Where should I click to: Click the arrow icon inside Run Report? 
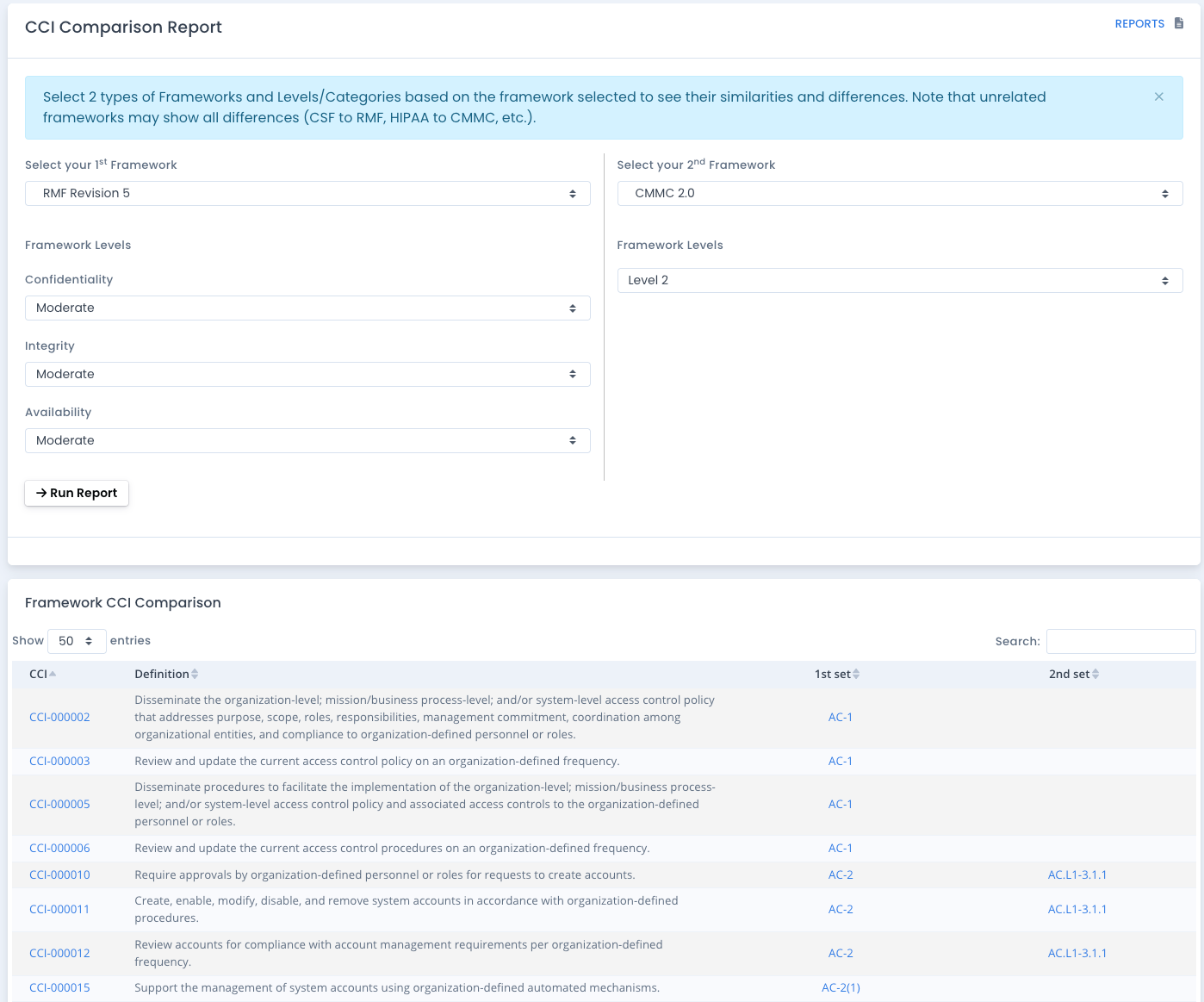tap(42, 493)
